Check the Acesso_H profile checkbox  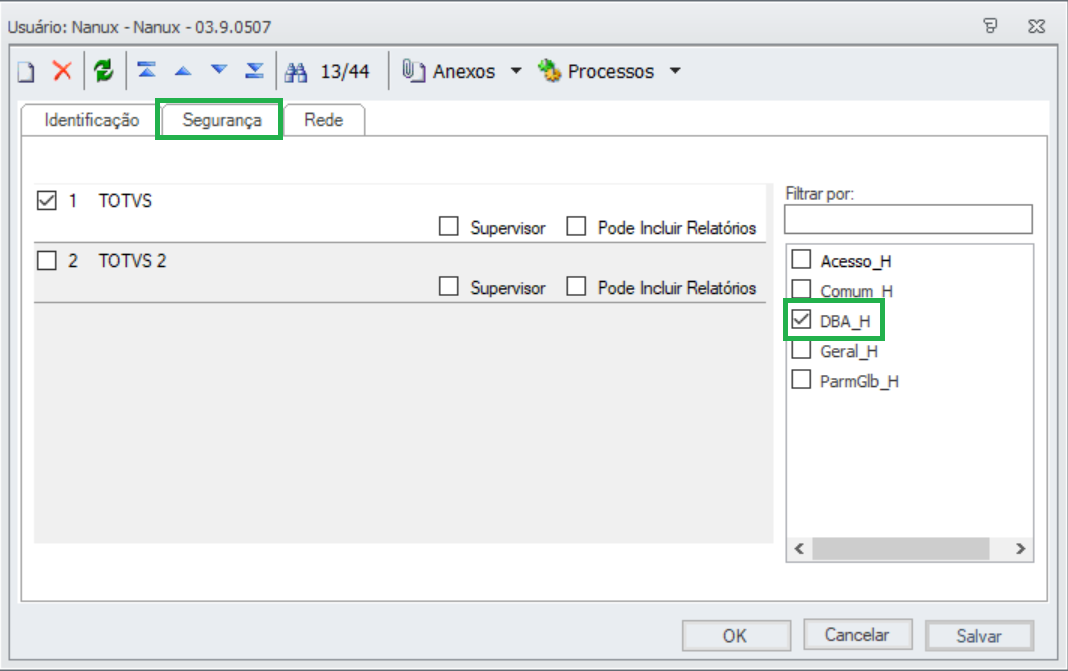pos(802,260)
